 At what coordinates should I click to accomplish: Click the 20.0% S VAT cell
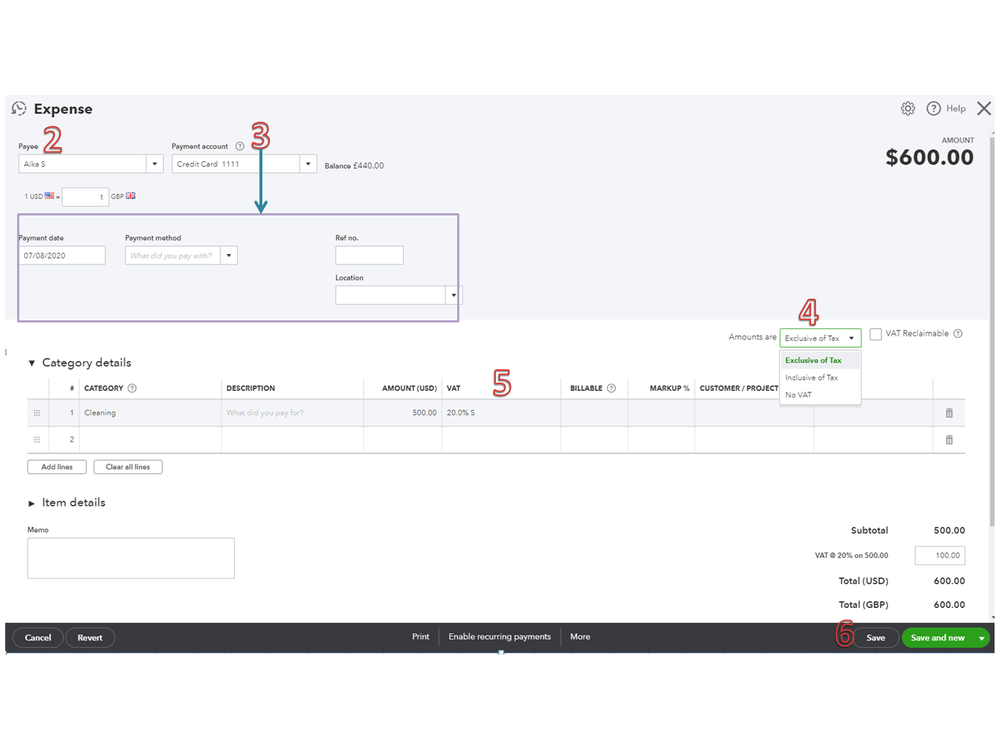501,413
